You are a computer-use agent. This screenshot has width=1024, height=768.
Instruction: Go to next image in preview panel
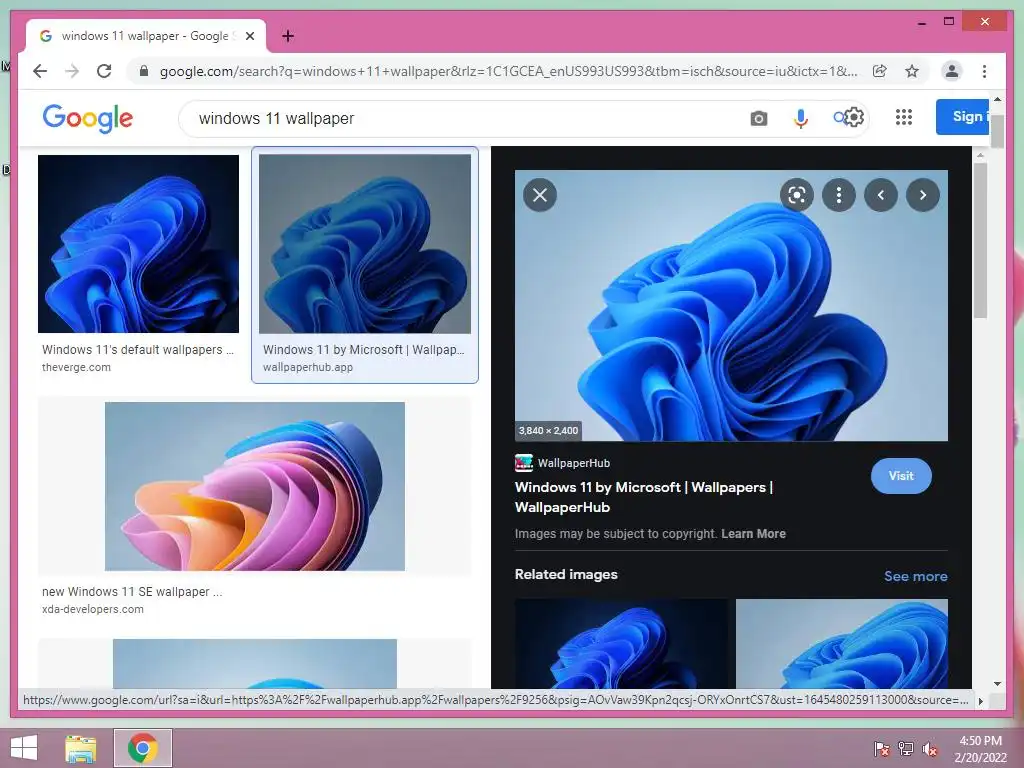point(923,195)
